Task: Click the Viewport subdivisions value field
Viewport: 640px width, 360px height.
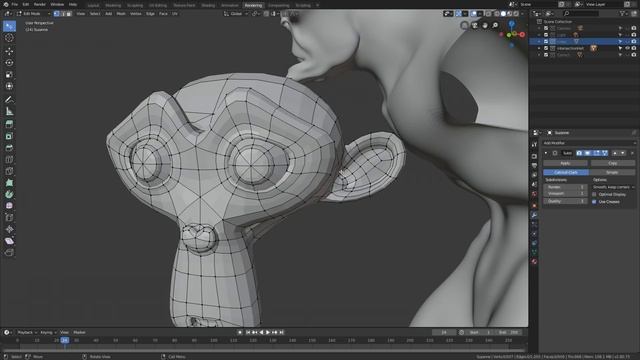Action: coord(565,193)
